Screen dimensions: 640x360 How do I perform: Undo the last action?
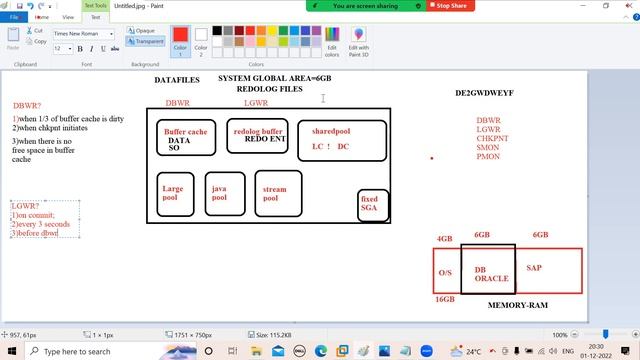30,6
